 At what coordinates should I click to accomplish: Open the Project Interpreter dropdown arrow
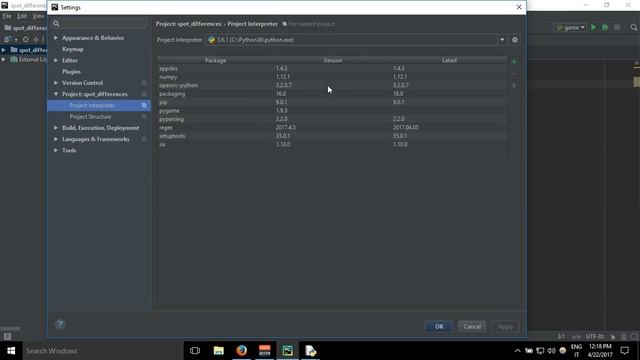pyautogui.click(x=502, y=40)
